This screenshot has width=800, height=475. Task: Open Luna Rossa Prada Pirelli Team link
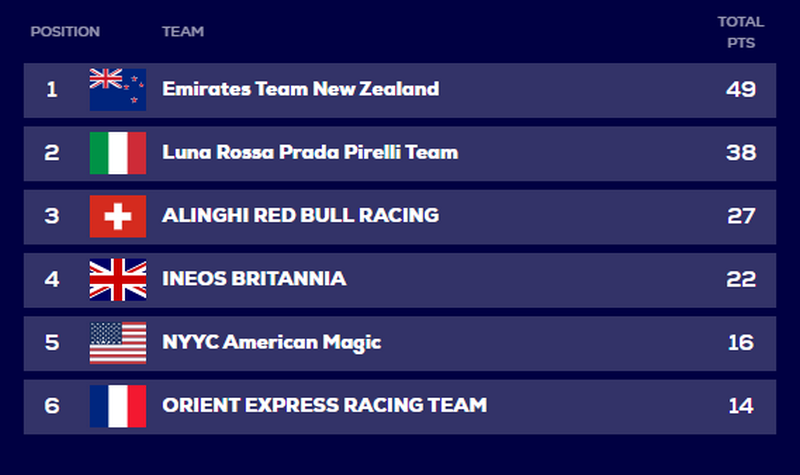click(x=310, y=153)
